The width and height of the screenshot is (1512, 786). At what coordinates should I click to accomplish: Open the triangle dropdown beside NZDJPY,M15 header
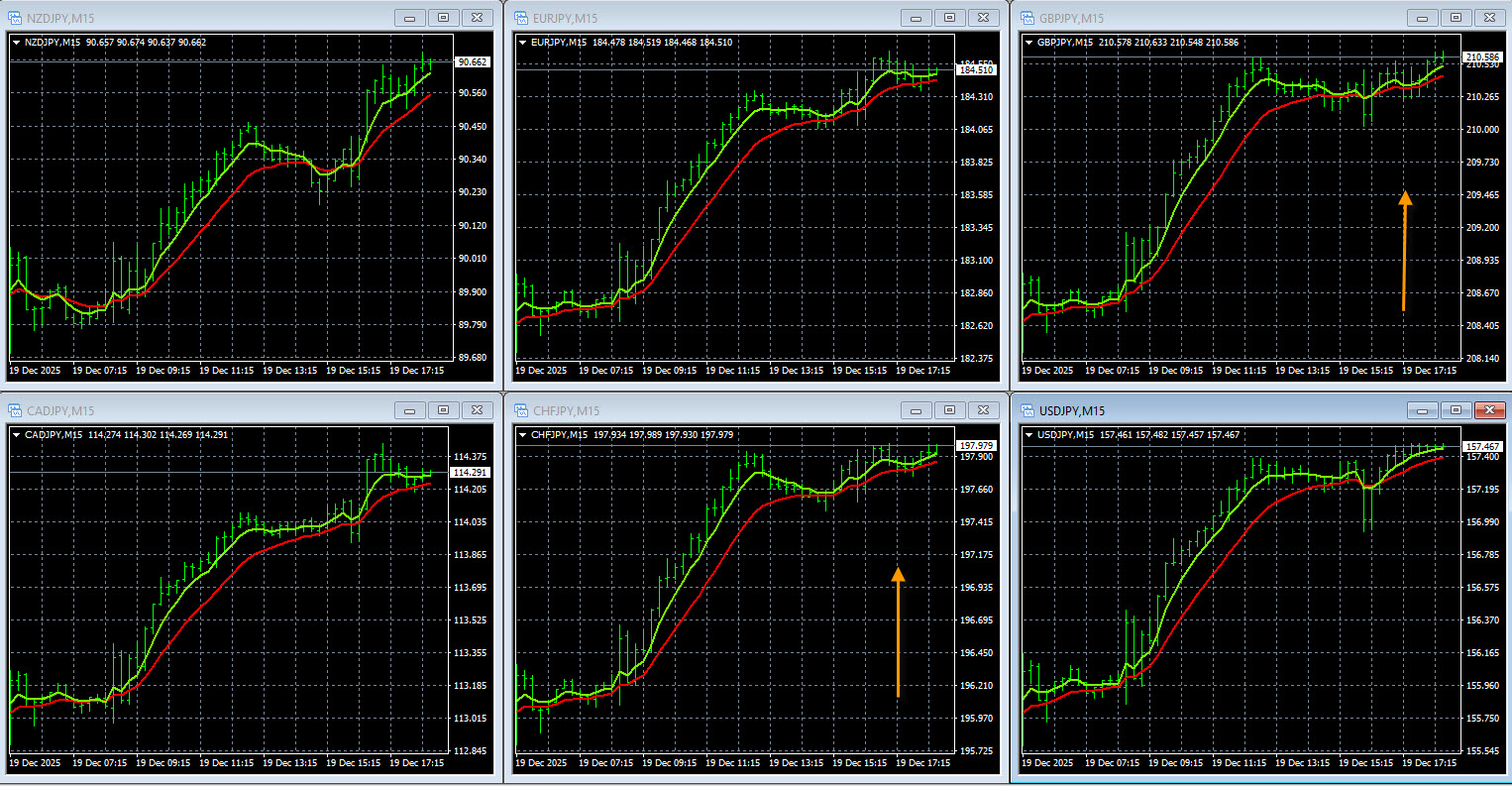[16, 43]
